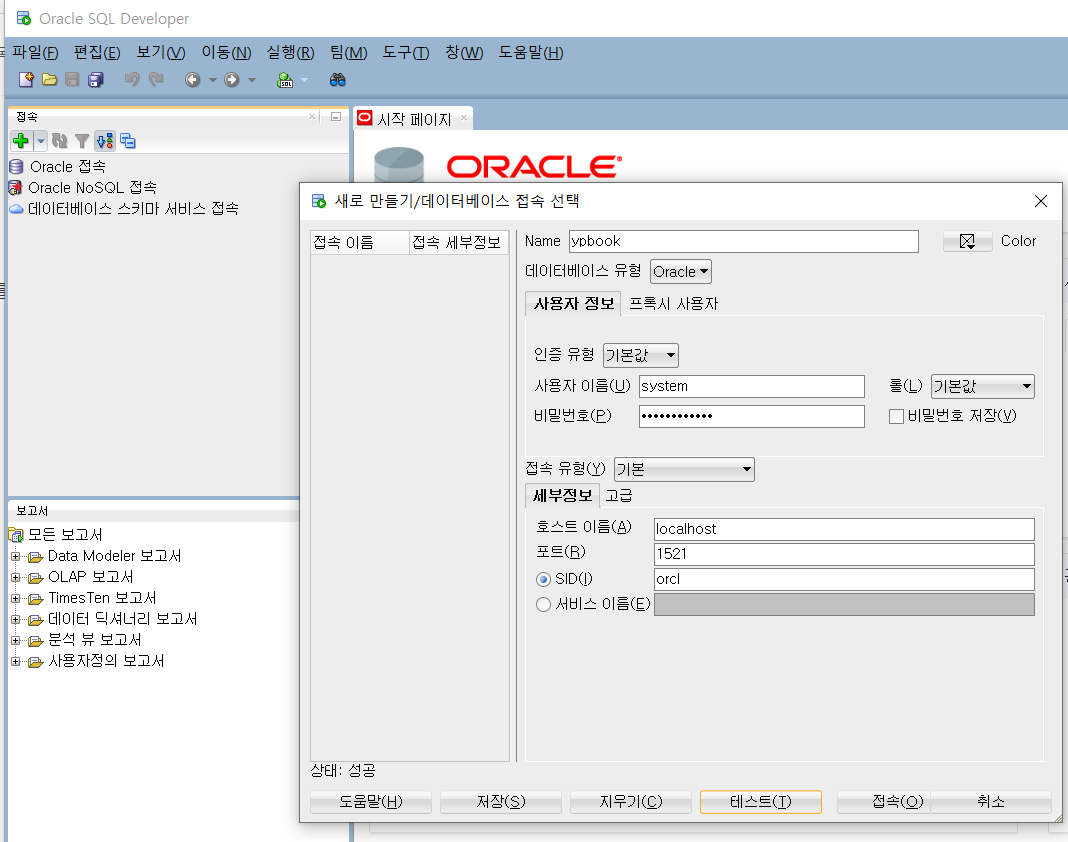Click the 취소 button

(x=991, y=802)
